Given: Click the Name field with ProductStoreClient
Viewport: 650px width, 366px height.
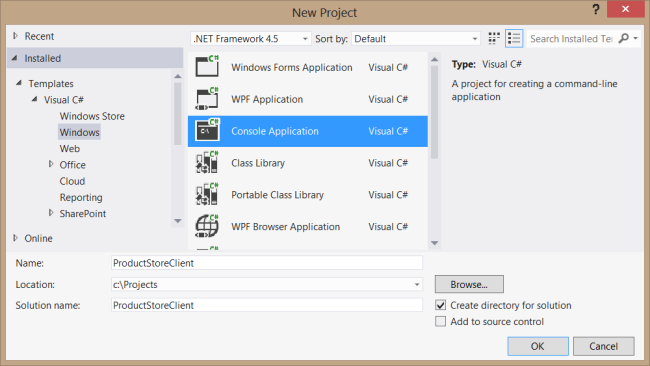Looking at the screenshot, I should tap(267, 263).
